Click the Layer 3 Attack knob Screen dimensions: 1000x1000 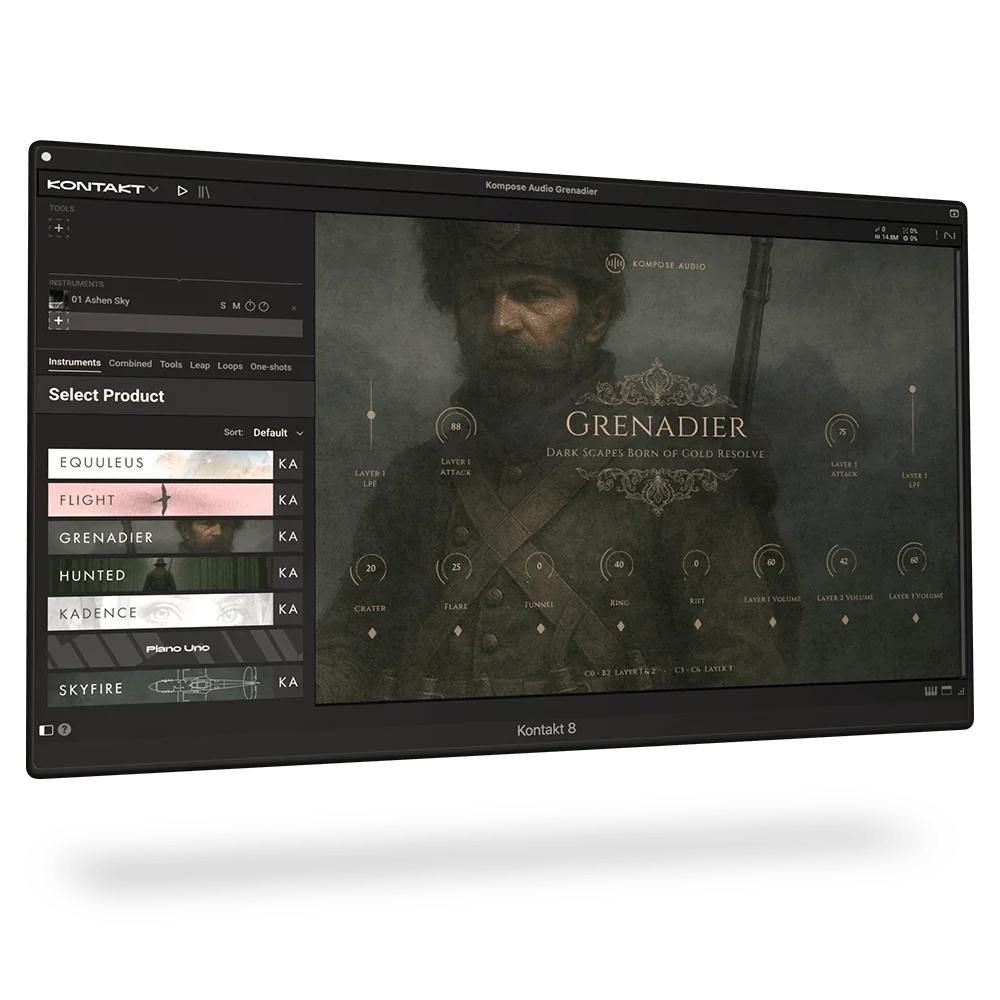click(842, 432)
